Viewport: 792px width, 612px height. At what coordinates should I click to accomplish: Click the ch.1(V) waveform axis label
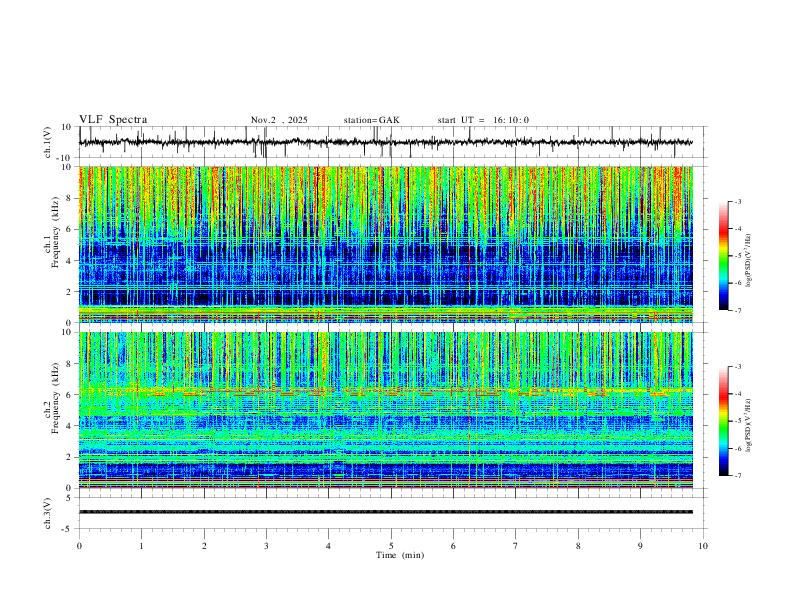click(x=48, y=142)
